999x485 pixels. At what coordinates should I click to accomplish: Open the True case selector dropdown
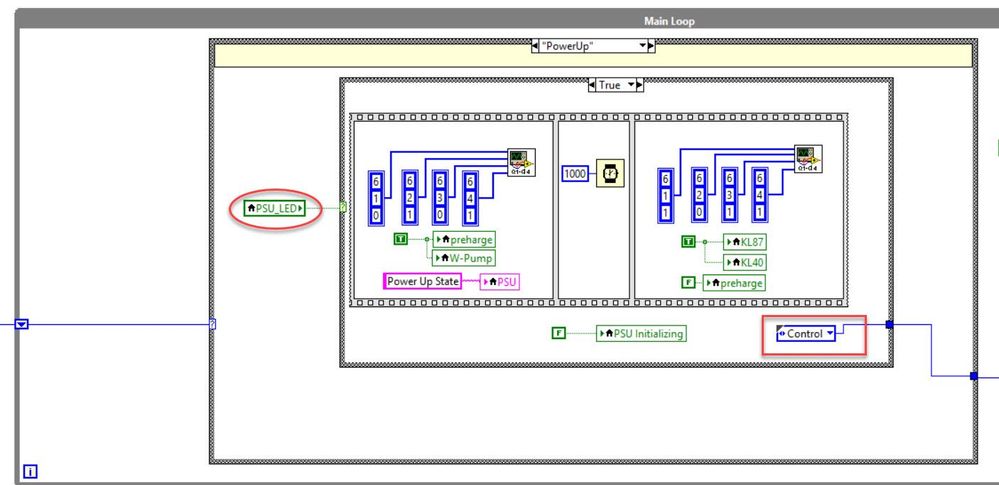[x=631, y=85]
